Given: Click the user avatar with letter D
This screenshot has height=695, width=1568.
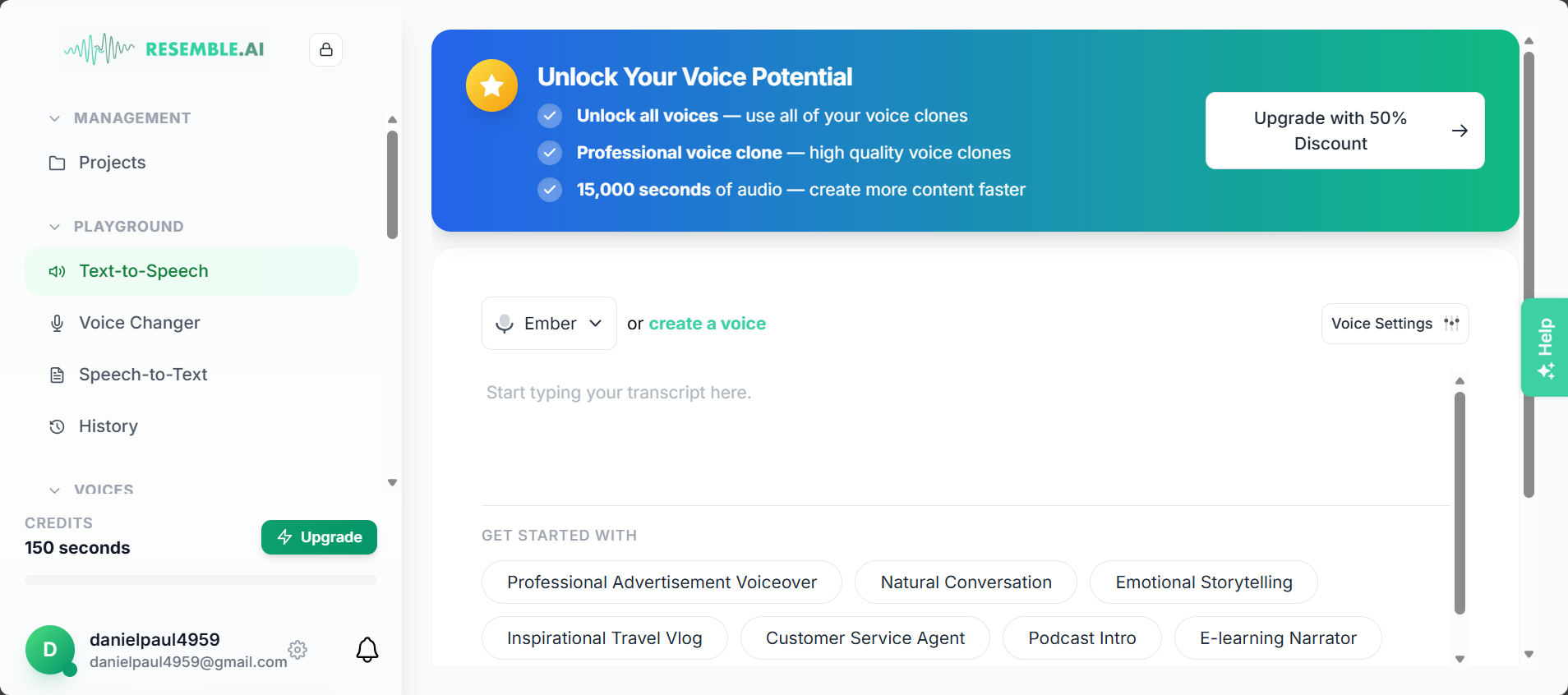Looking at the screenshot, I should click(50, 650).
